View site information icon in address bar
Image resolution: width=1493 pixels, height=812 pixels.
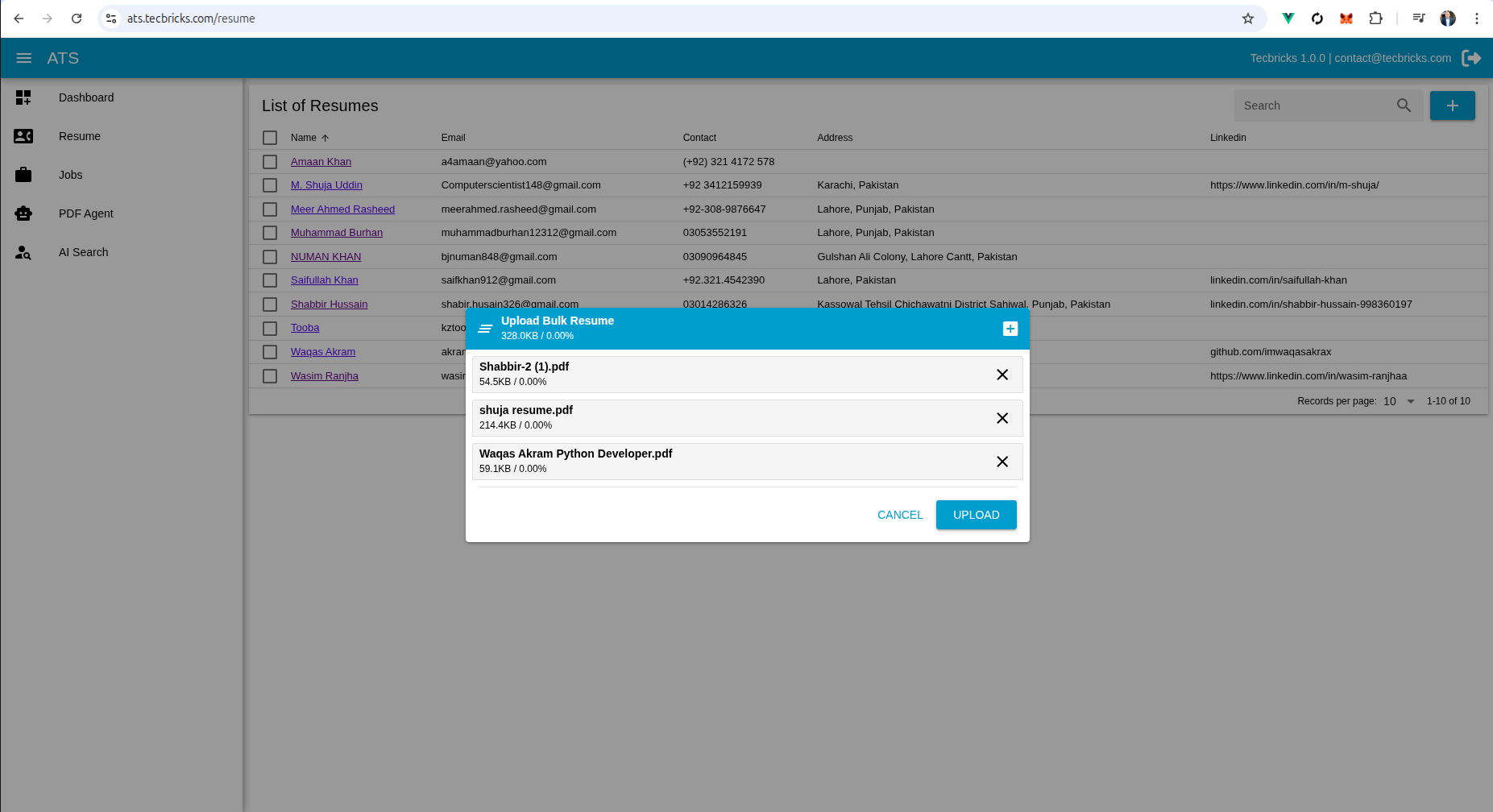click(x=111, y=19)
